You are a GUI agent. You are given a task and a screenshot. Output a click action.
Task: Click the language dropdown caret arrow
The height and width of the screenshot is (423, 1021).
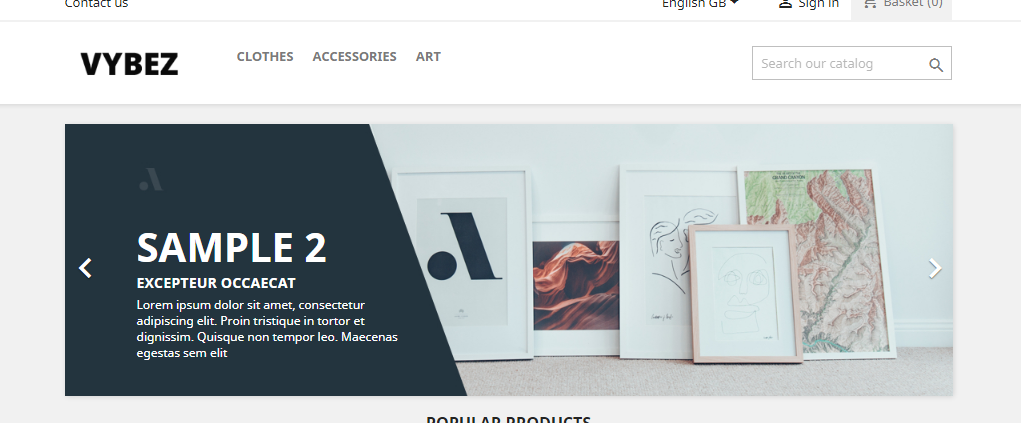[x=734, y=3]
